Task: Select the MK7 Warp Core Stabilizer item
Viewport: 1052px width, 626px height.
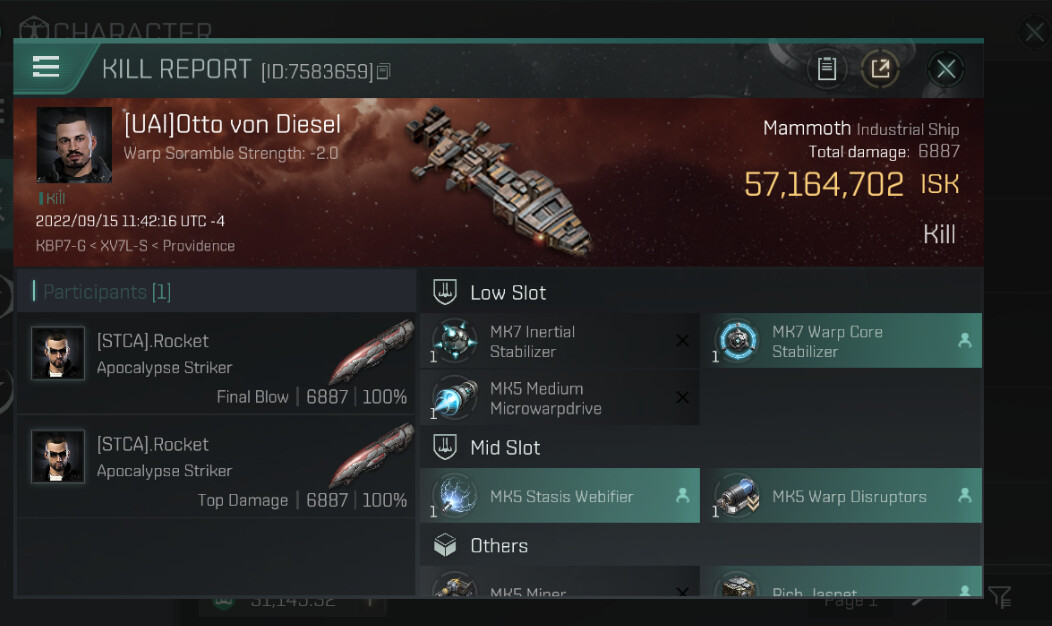Action: [x=841, y=341]
